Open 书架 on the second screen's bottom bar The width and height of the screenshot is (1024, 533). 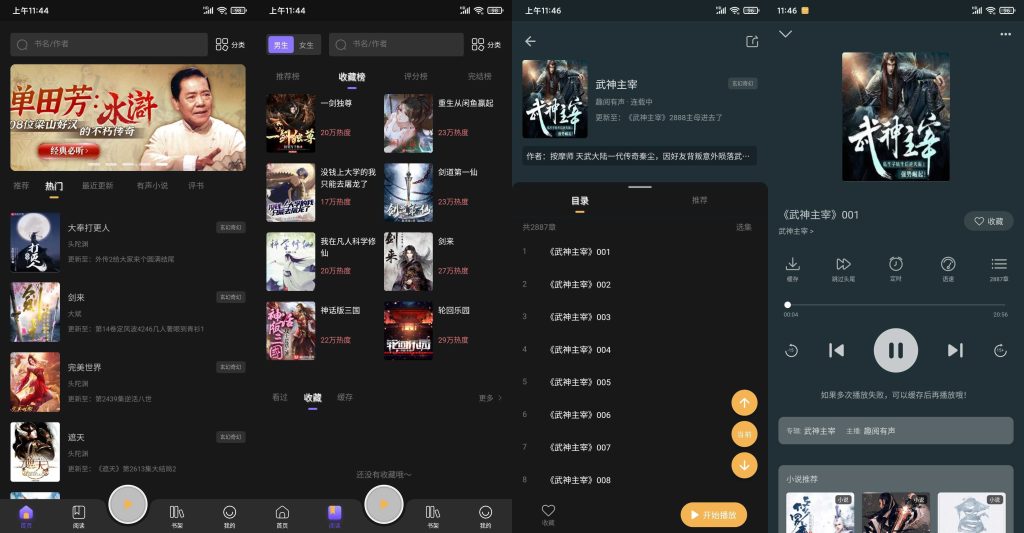[x=433, y=515]
